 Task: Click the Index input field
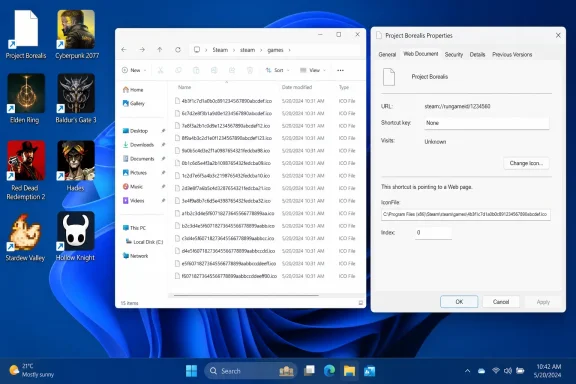(x=433, y=233)
